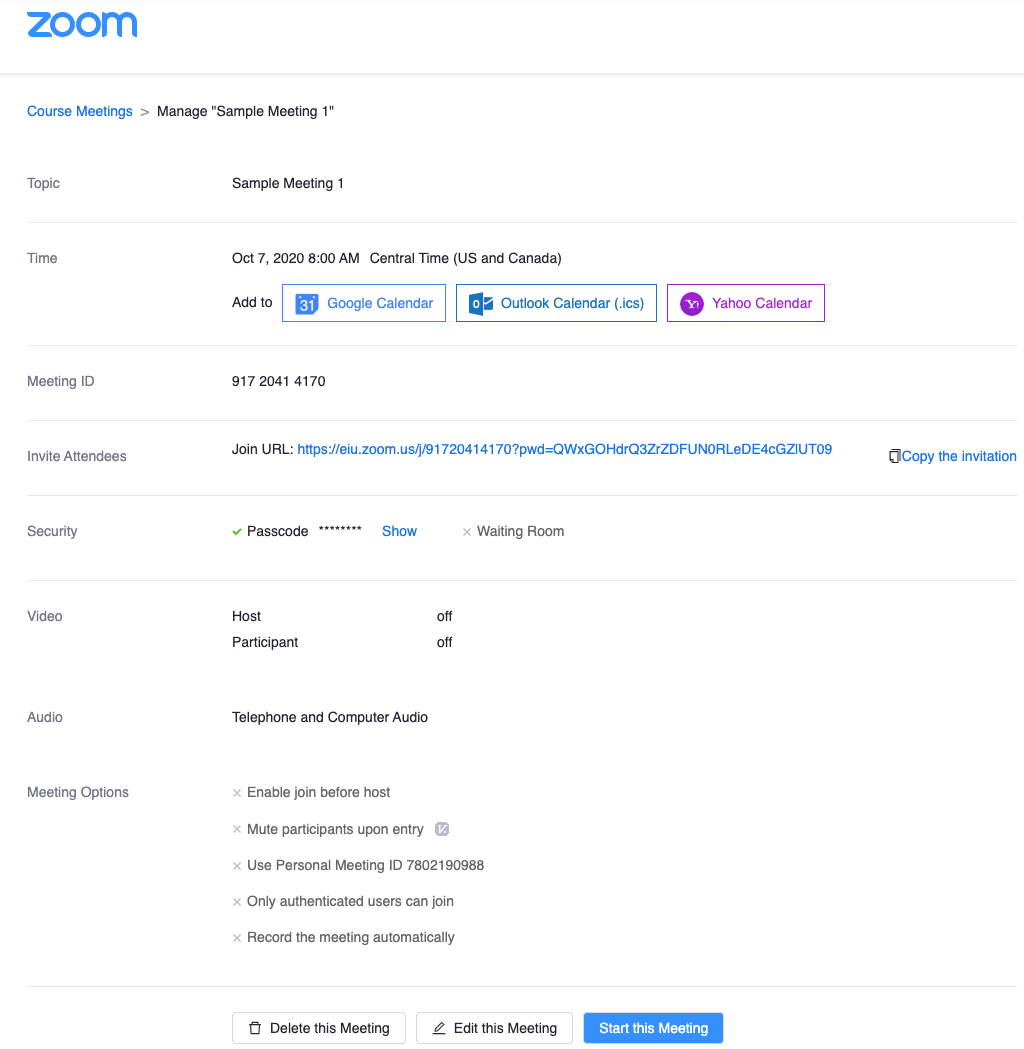This screenshot has width=1024, height=1049.
Task: Click the Yahoo Calendar icon
Action: click(x=692, y=304)
